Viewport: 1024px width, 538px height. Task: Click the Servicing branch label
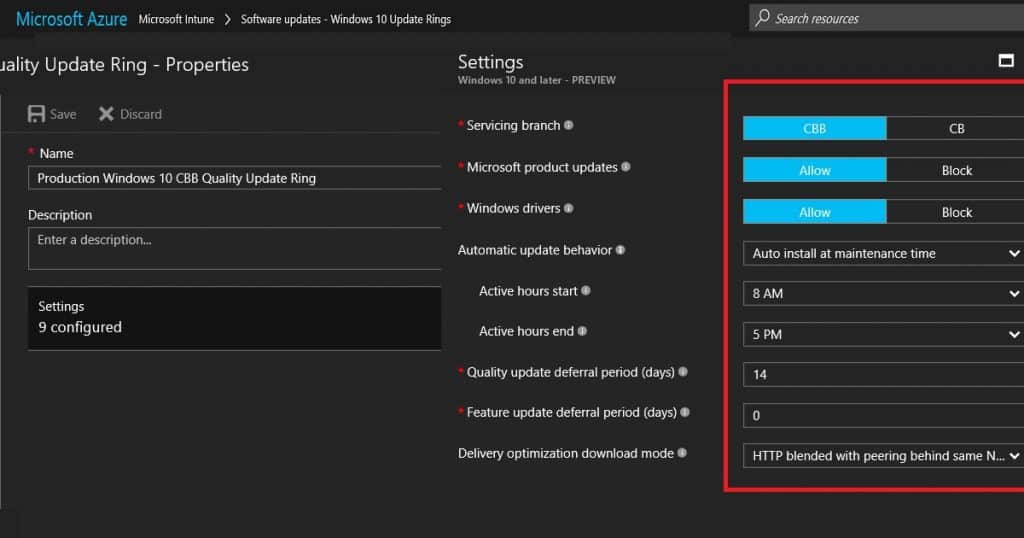(513, 125)
